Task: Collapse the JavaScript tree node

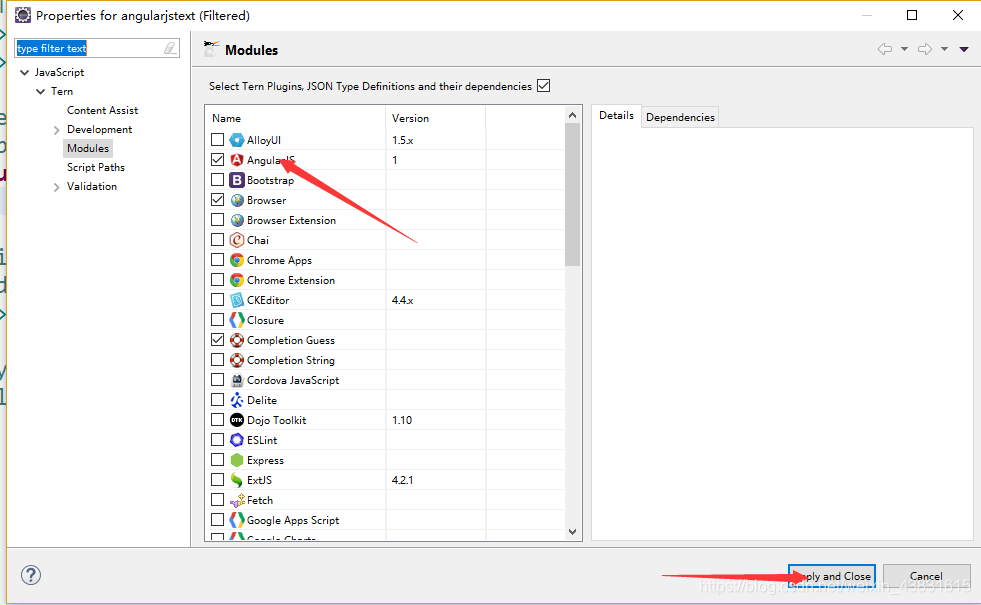Action: coord(24,73)
